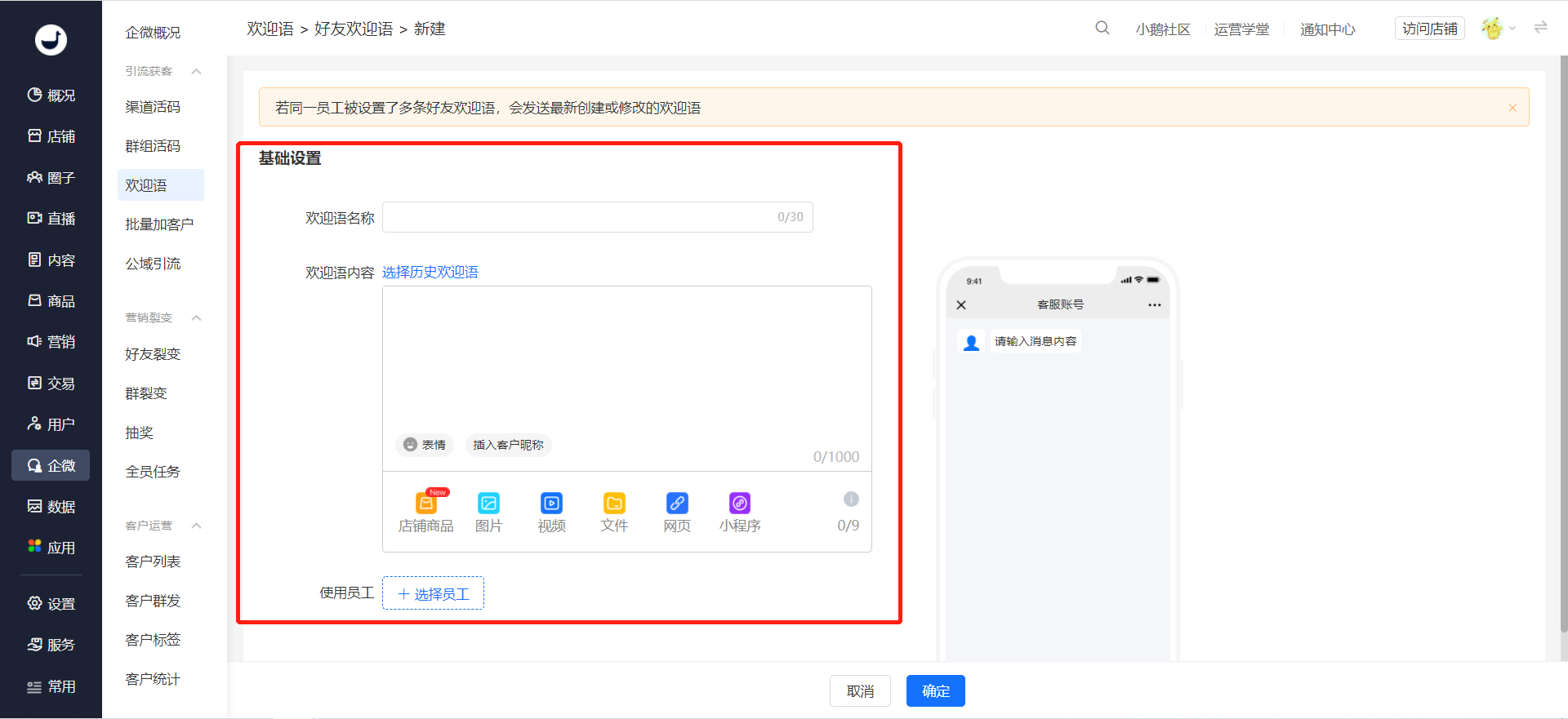Go to 店铺 in left sidebar

pyautogui.click(x=51, y=136)
